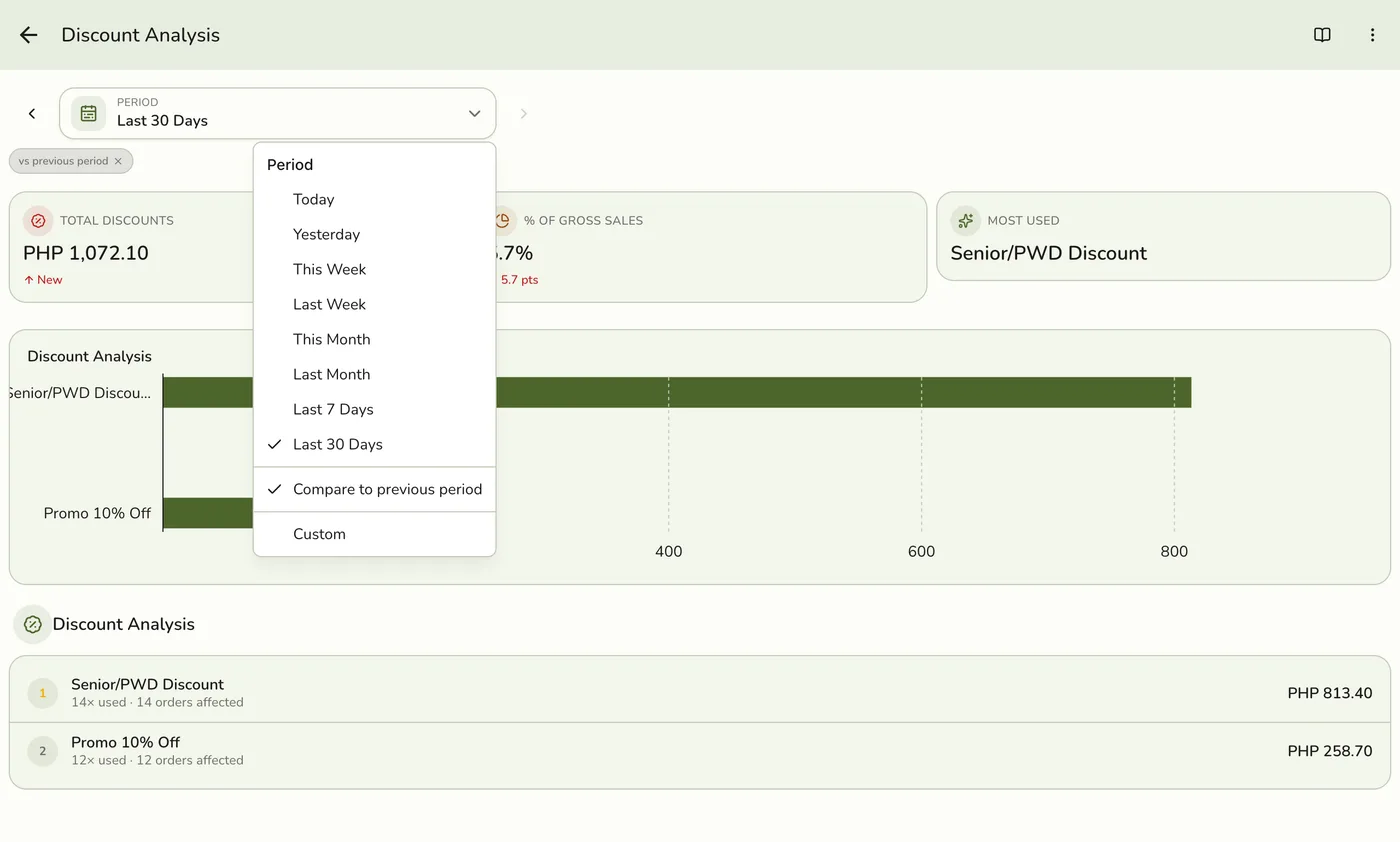Open the three-dot overflow menu

tap(1372, 35)
